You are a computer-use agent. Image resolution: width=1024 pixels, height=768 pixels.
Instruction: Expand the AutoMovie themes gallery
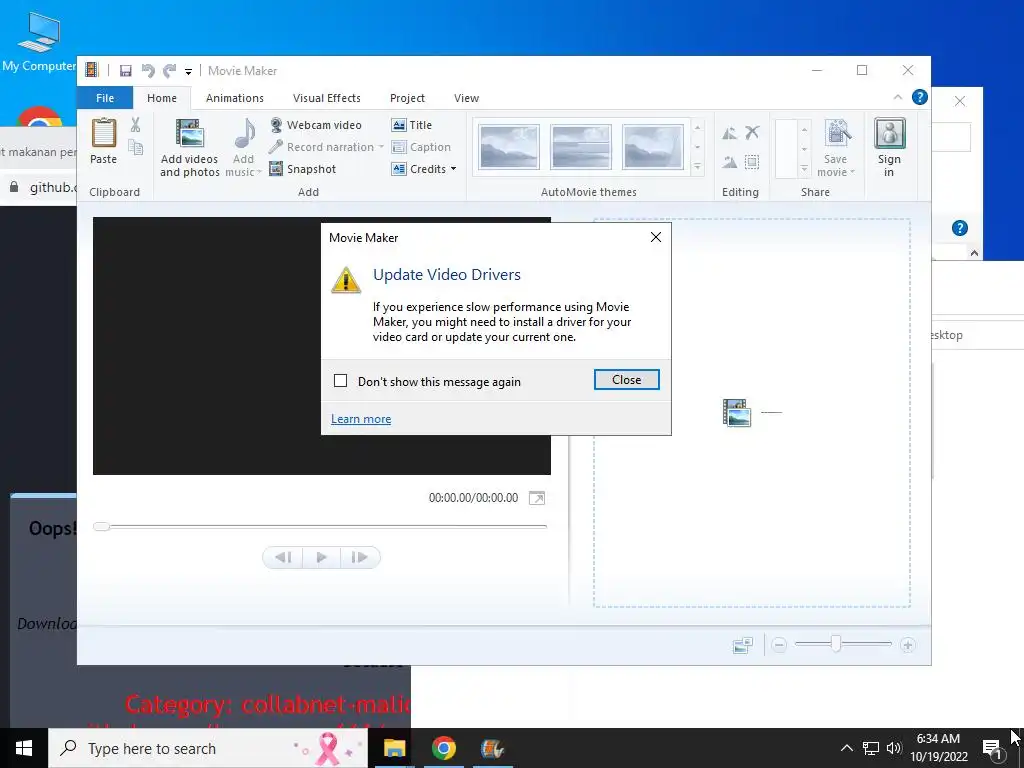coord(697,168)
